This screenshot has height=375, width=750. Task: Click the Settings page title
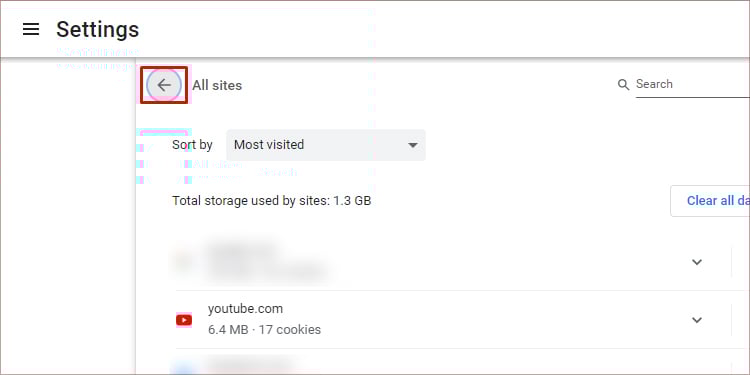pyautogui.click(x=98, y=30)
